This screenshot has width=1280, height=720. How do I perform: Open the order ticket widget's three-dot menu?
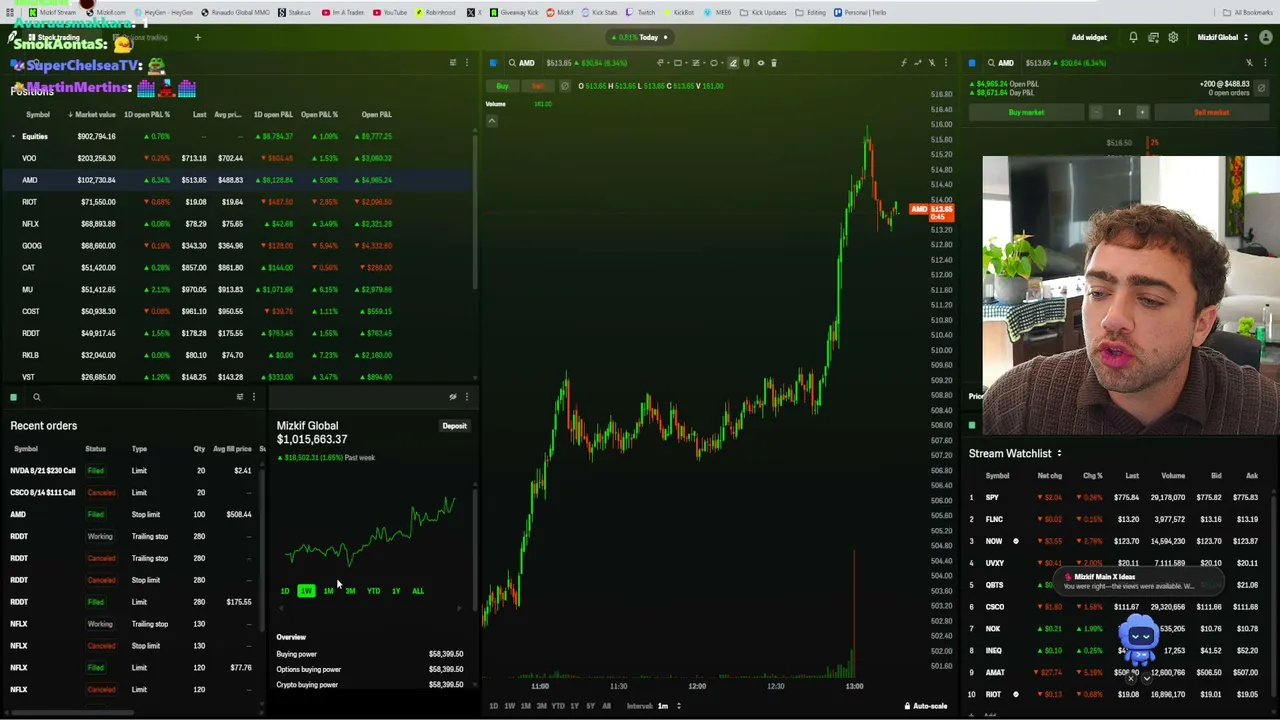coord(1264,63)
